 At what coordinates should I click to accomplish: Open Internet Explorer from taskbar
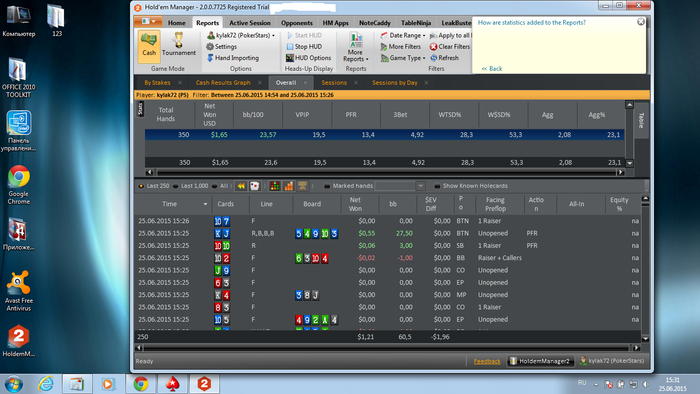pyautogui.click(x=46, y=384)
